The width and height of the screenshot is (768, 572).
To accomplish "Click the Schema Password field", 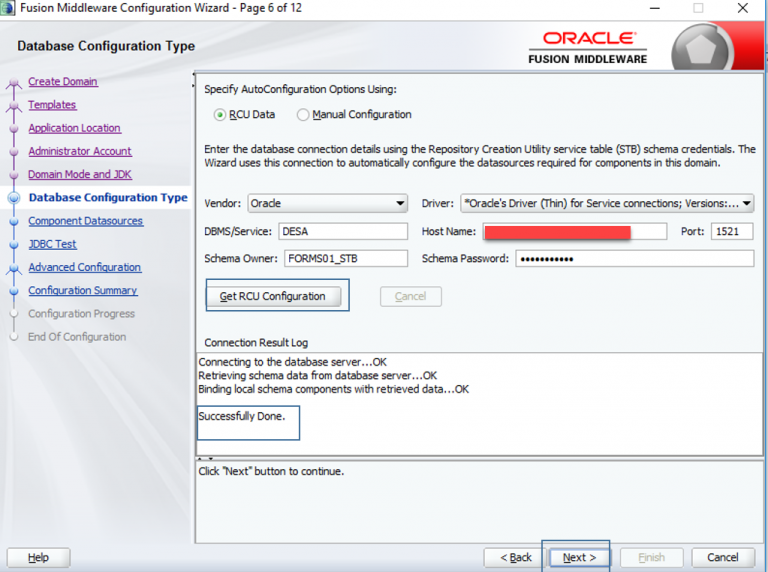I will (635, 259).
